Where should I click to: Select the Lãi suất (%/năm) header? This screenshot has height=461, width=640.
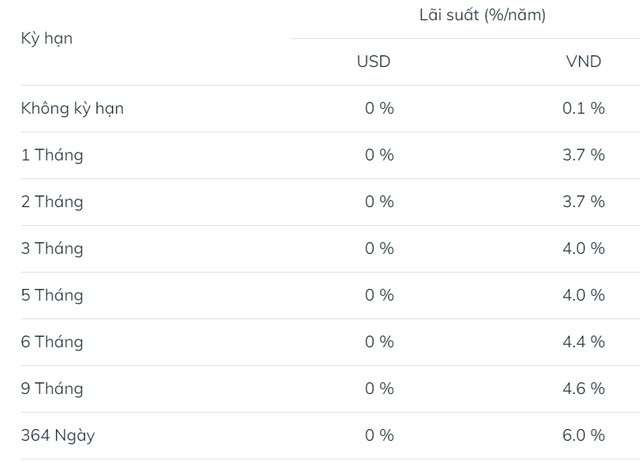(x=482, y=15)
